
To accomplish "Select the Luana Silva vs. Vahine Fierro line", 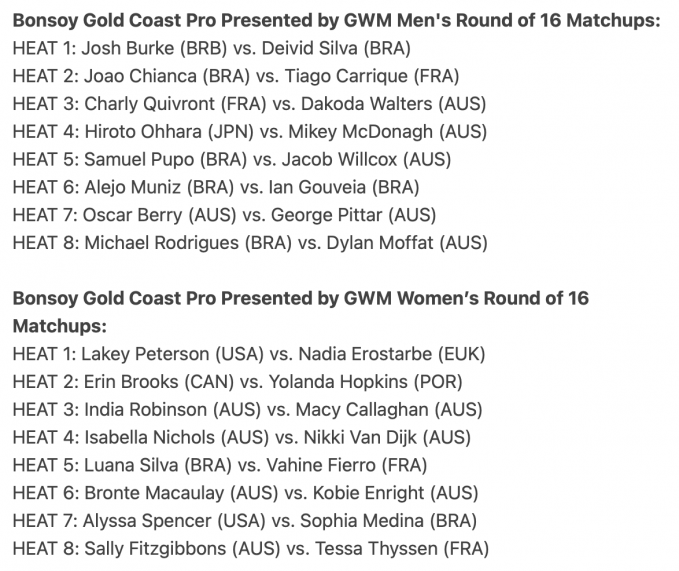I will click(x=220, y=465).
